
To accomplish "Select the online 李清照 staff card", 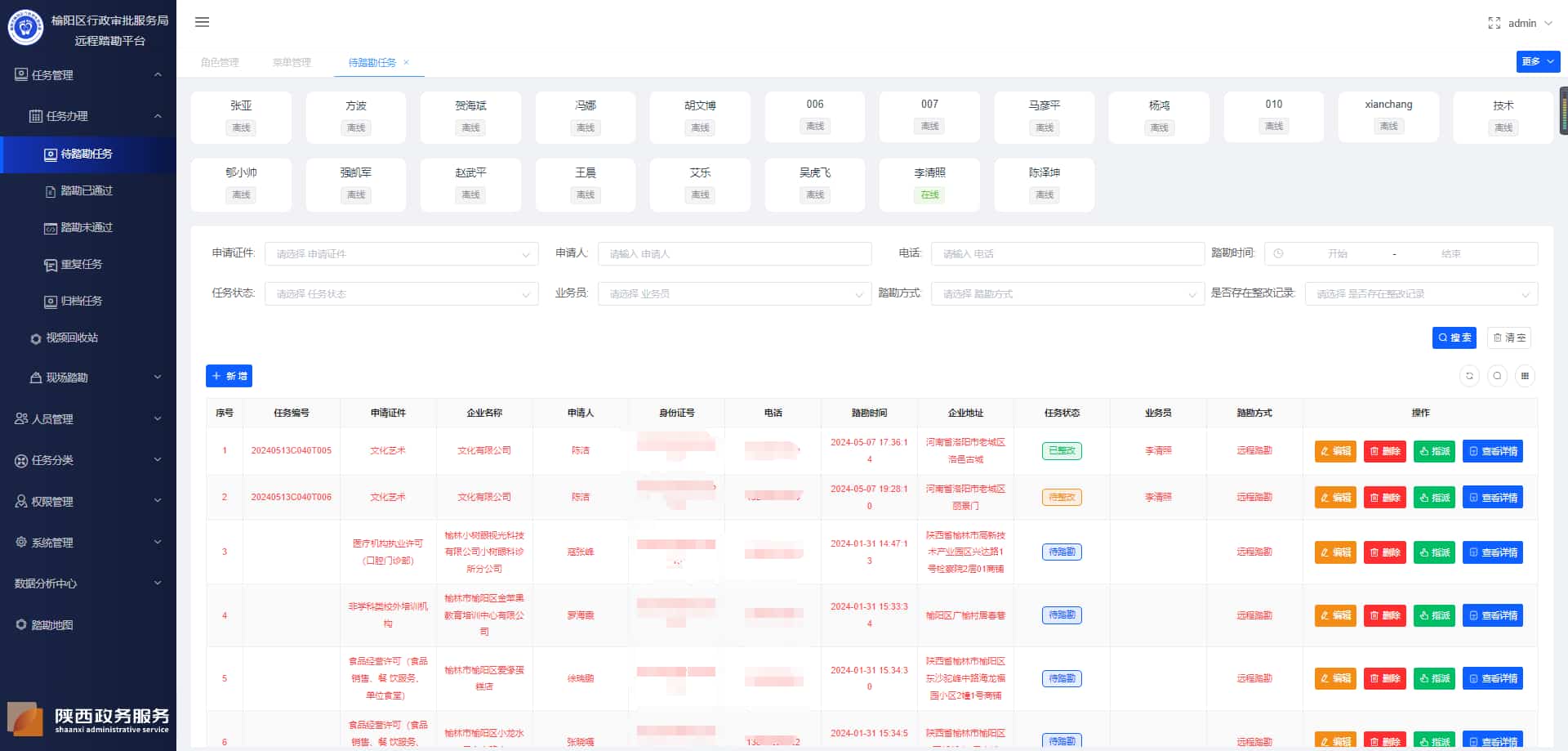I will point(929,185).
